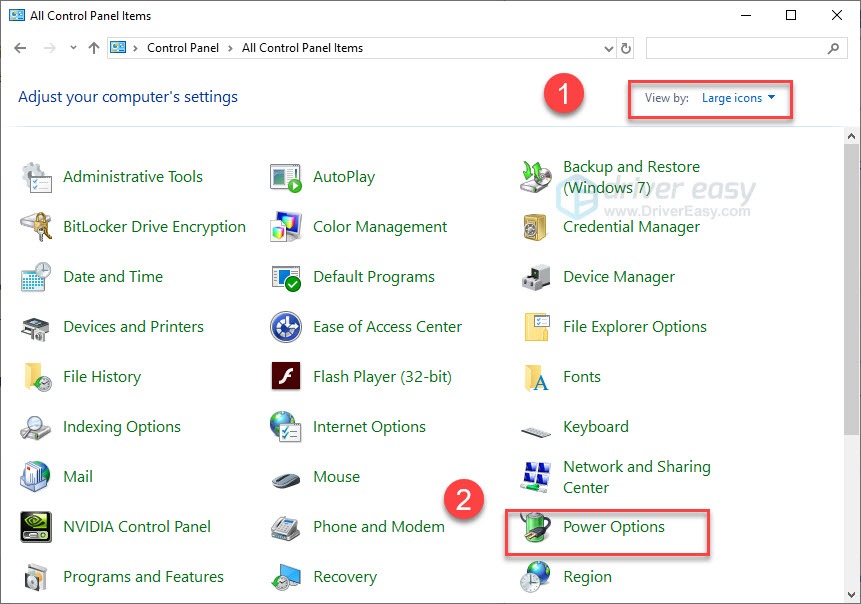Open the Internet Options icon
This screenshot has width=861, height=604.
[286, 427]
